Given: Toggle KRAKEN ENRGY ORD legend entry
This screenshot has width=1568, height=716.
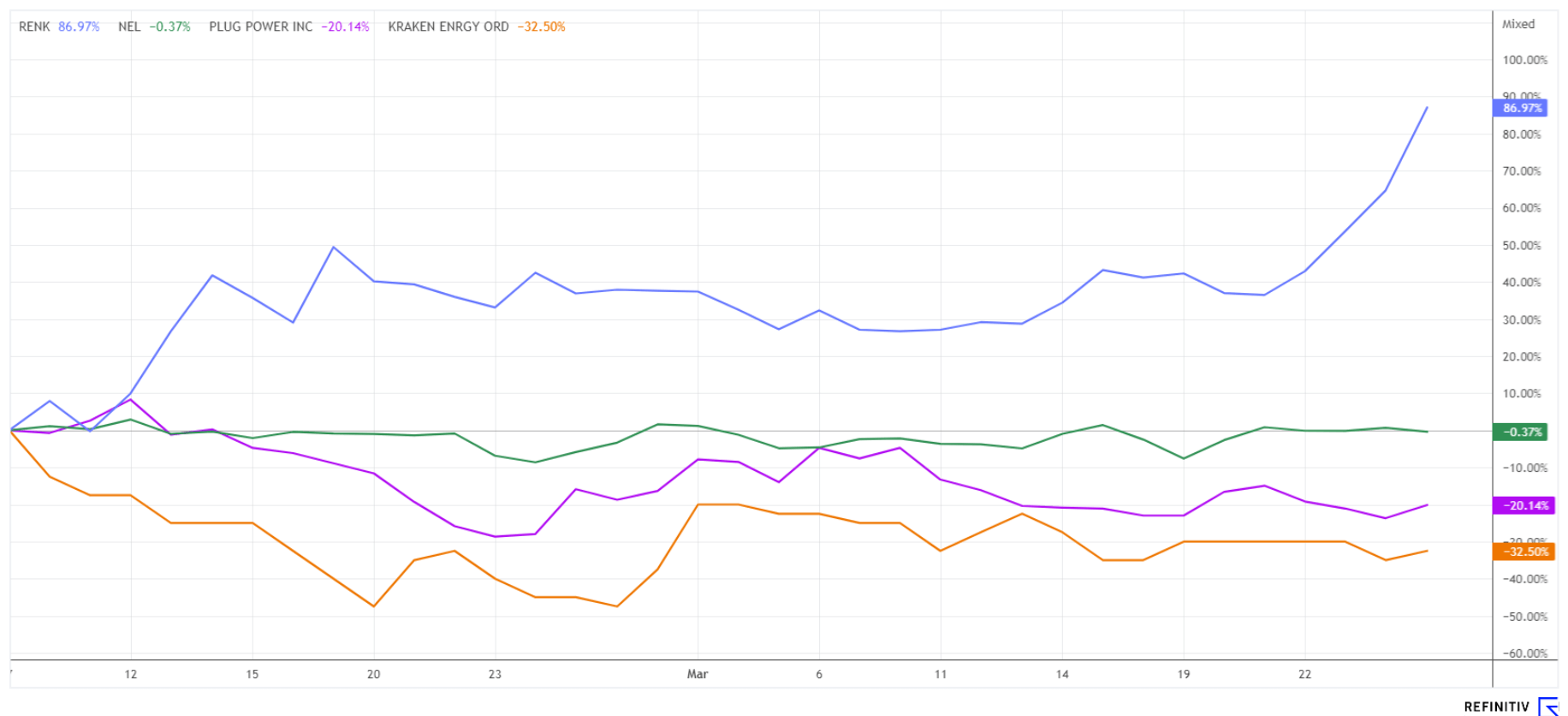Looking at the screenshot, I should (448, 27).
